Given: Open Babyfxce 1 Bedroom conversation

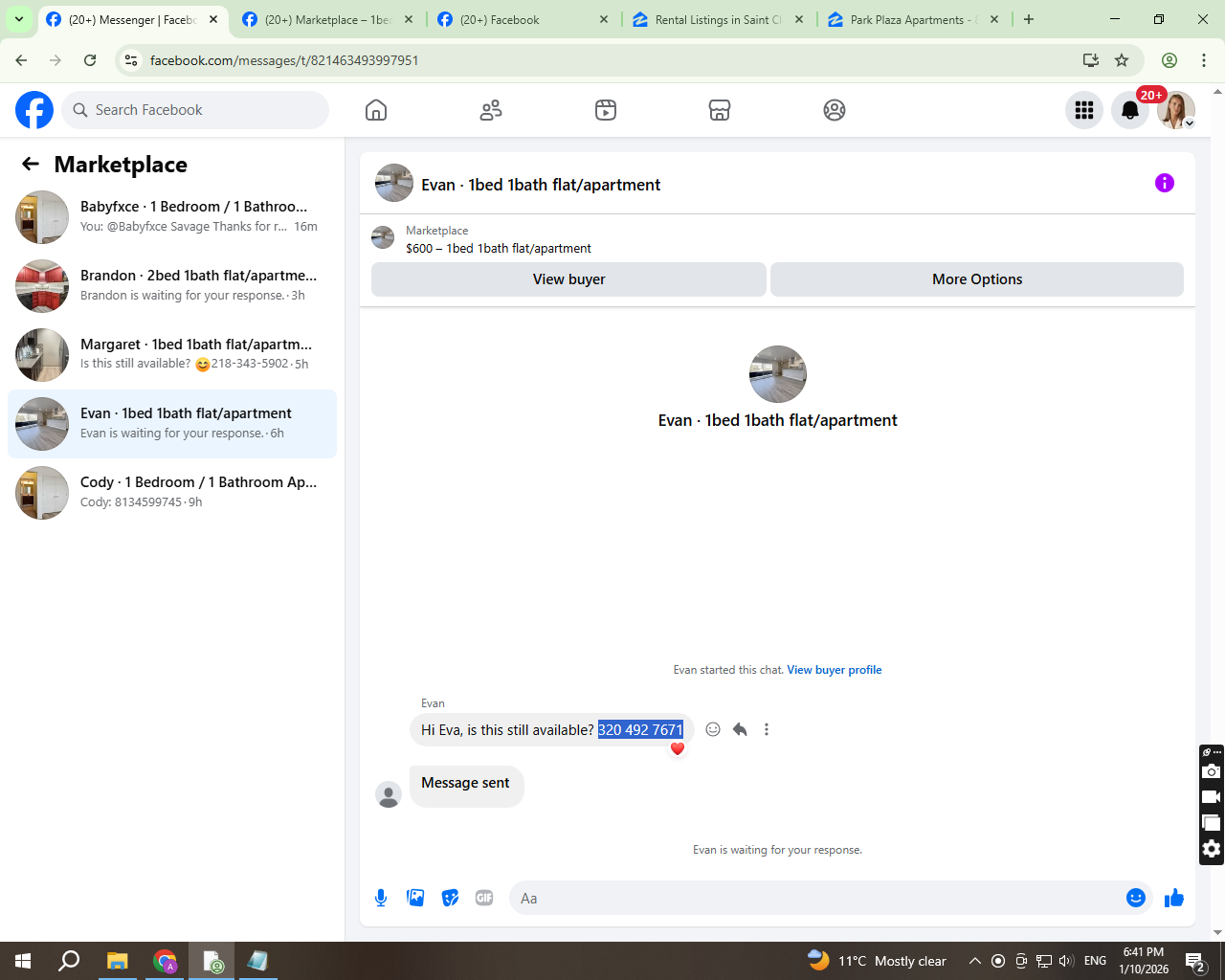Looking at the screenshot, I should (172, 217).
